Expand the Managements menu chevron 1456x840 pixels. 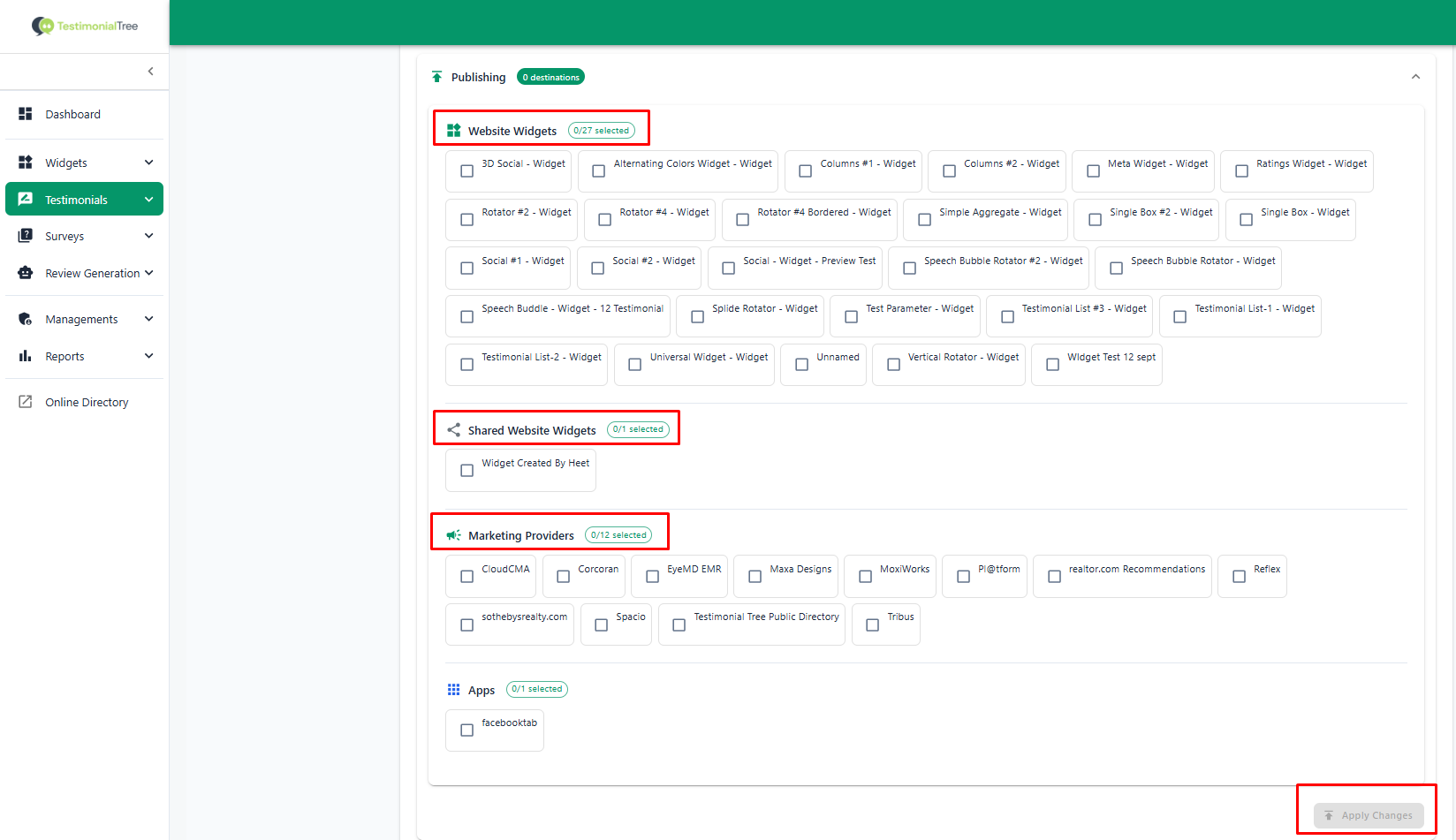click(x=149, y=319)
